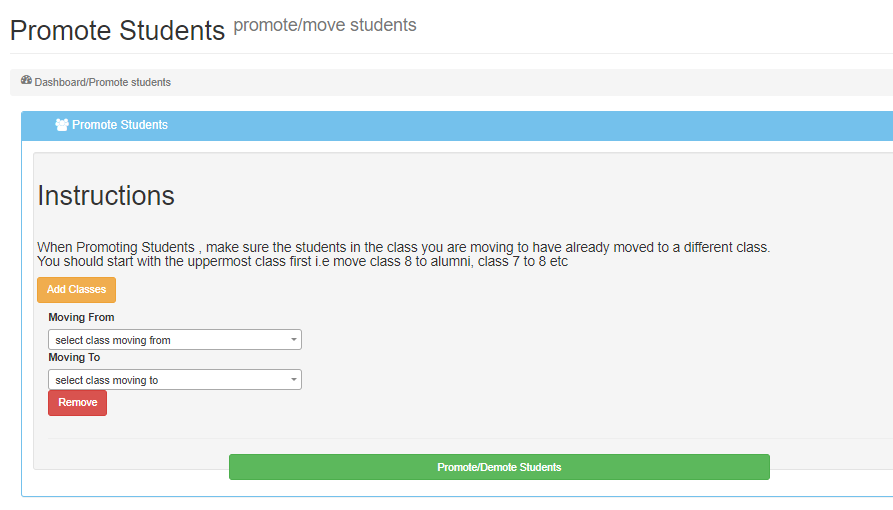Image resolution: width=893 pixels, height=510 pixels.
Task: Open the Dashboard/Promote students breadcrumb link
Action: [x=103, y=82]
